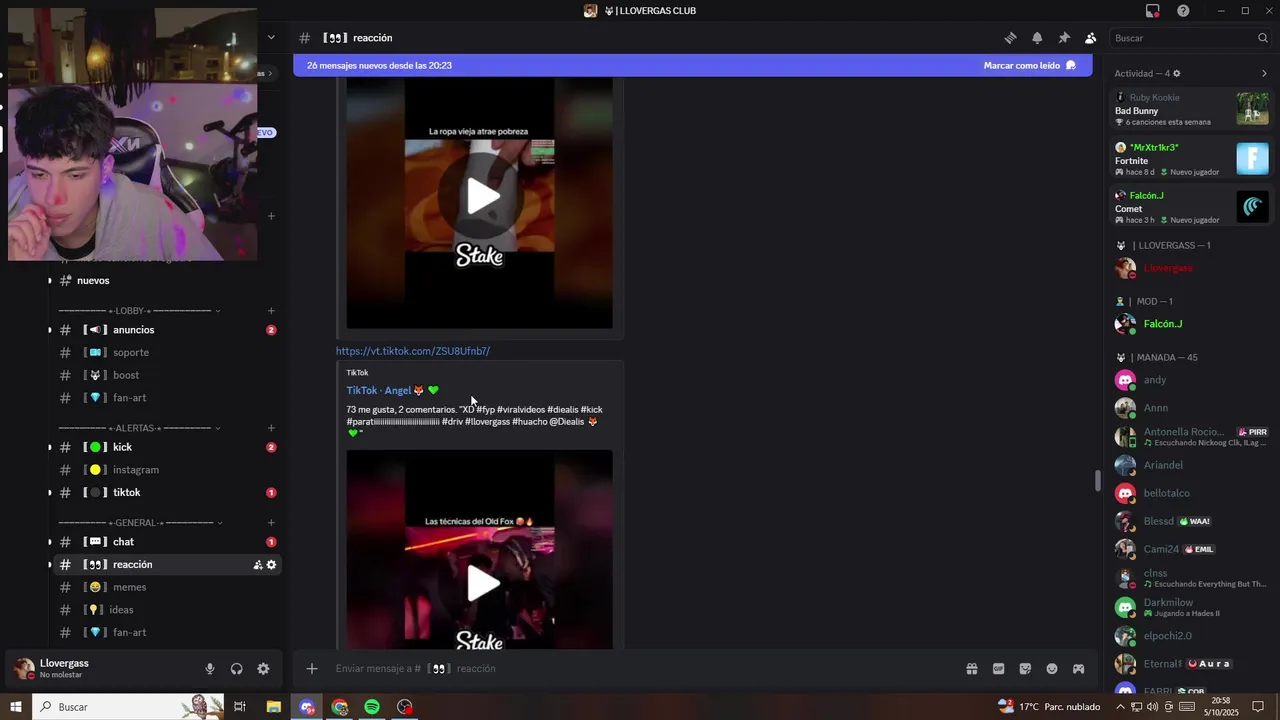This screenshot has height=720, width=1280.
Task: Open user settings gear in user panel
Action: click(x=263, y=669)
